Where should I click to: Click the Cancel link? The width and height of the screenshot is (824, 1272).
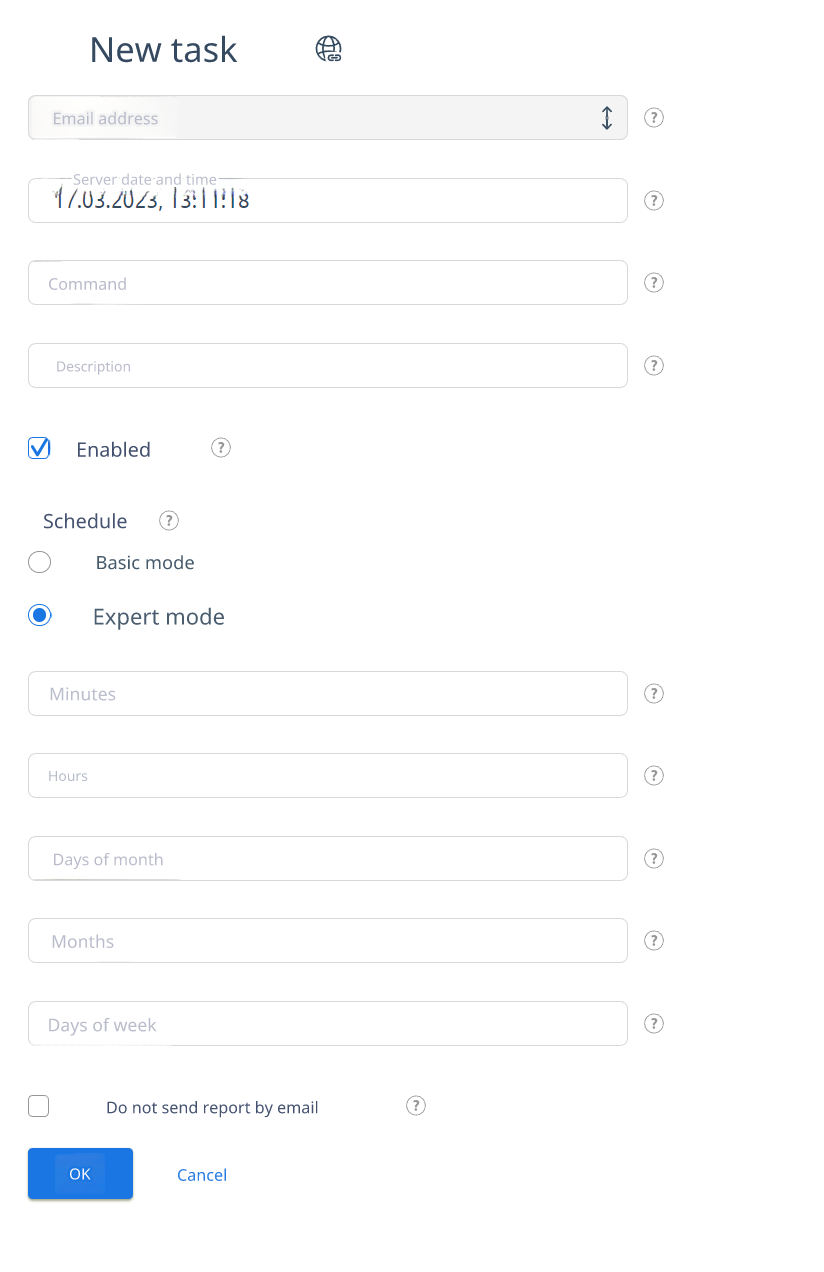point(202,1175)
